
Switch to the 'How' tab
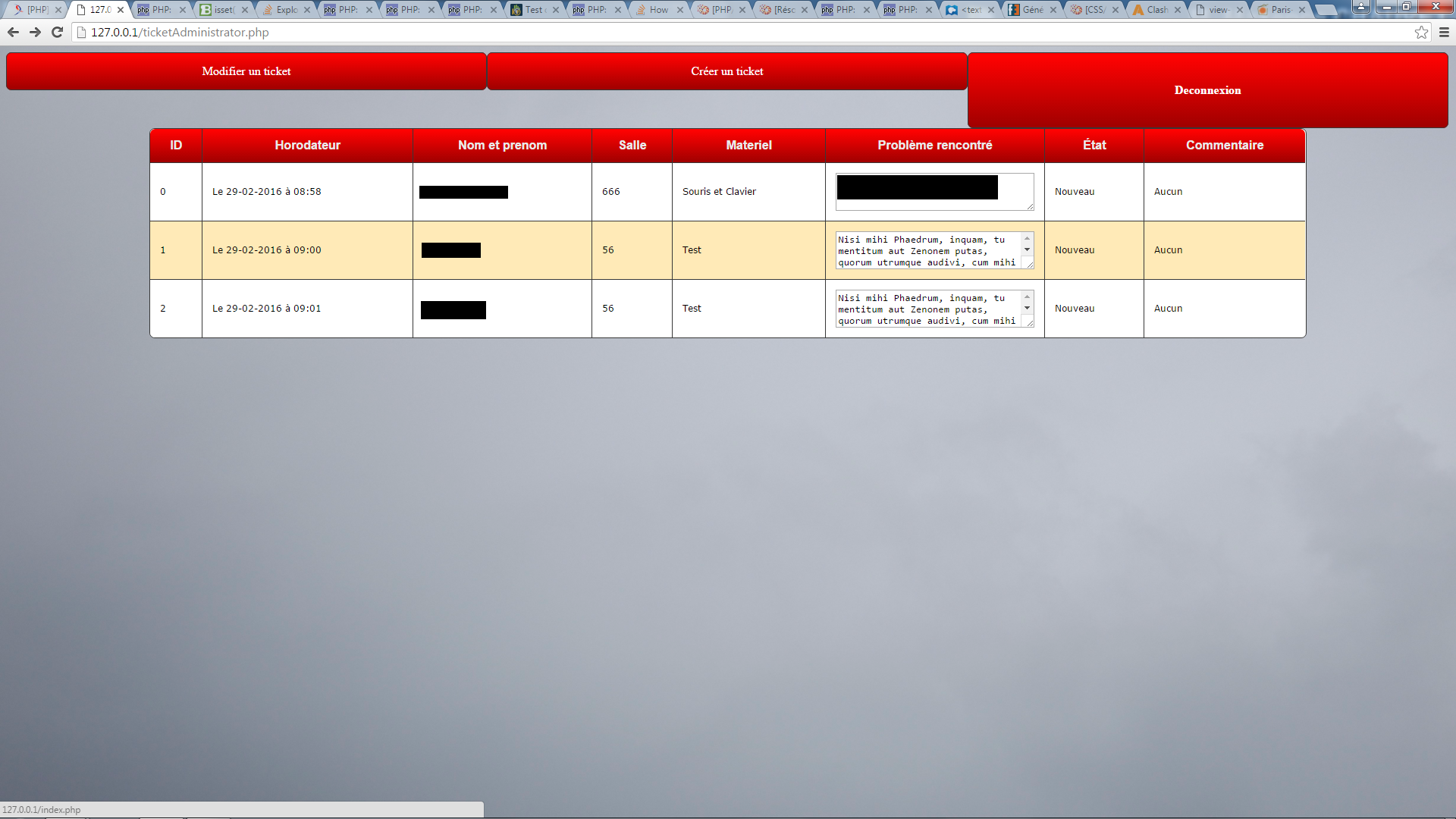click(657, 10)
